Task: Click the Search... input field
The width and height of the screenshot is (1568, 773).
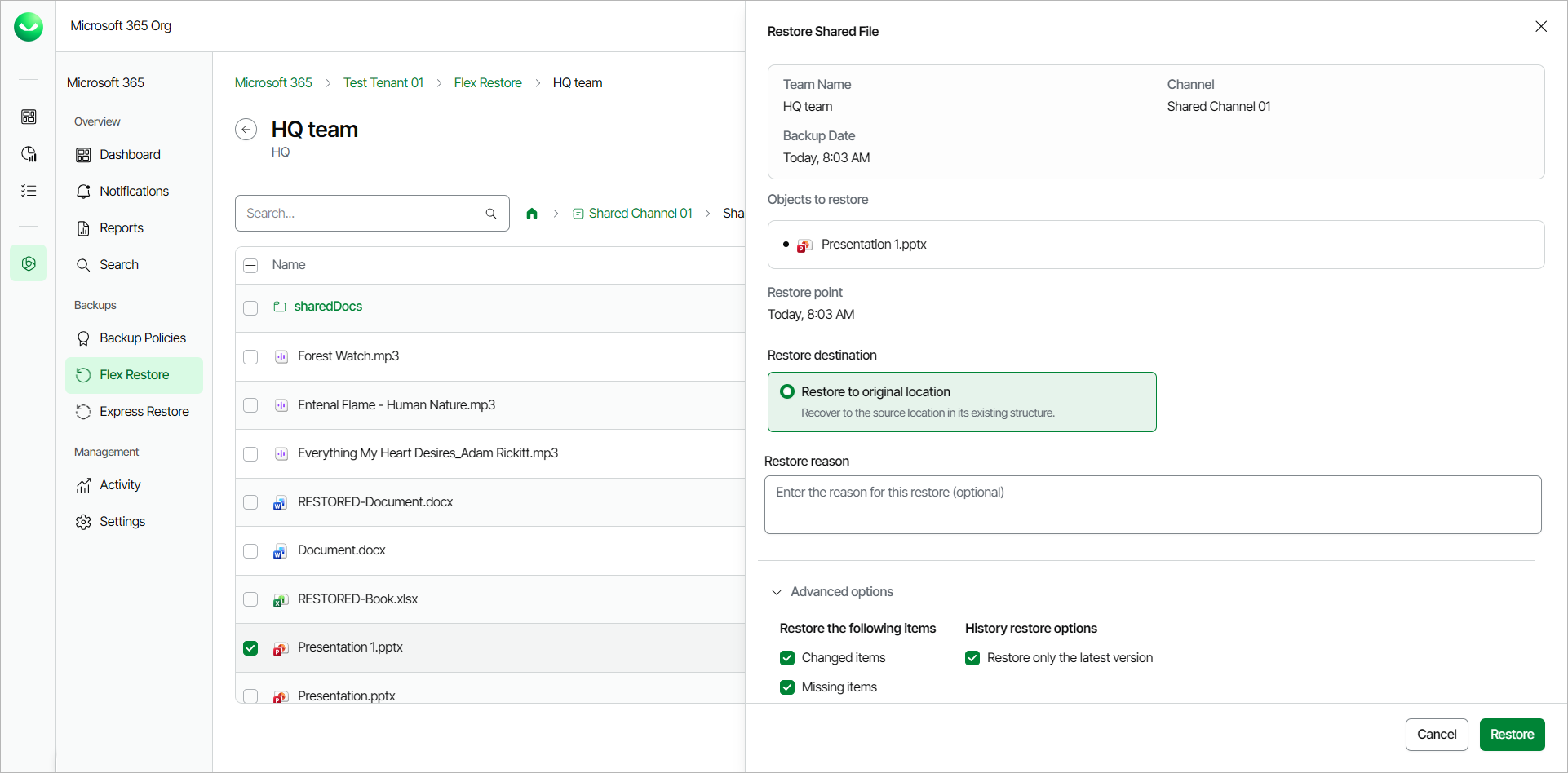Action: pyautogui.click(x=372, y=214)
